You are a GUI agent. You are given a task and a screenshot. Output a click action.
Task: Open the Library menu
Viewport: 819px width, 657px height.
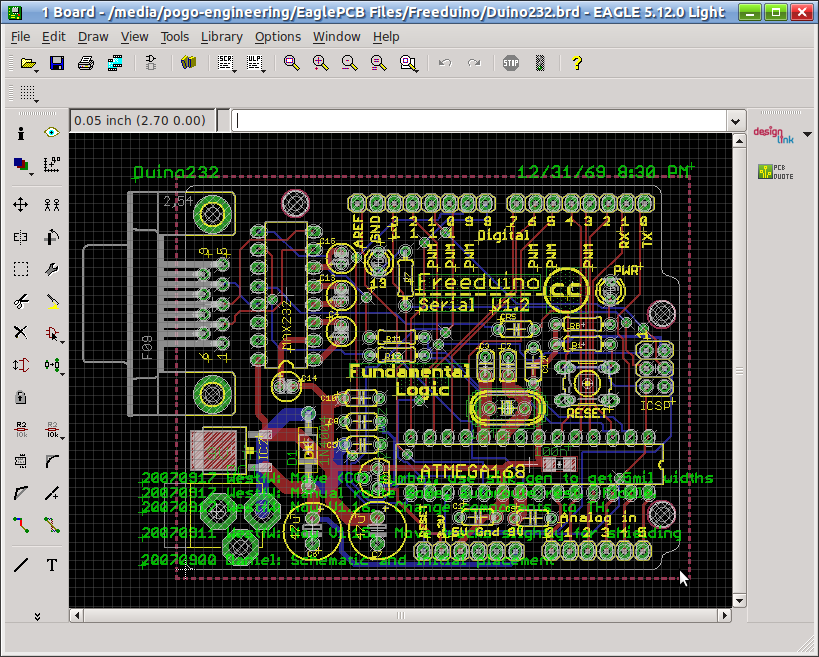click(x=221, y=37)
